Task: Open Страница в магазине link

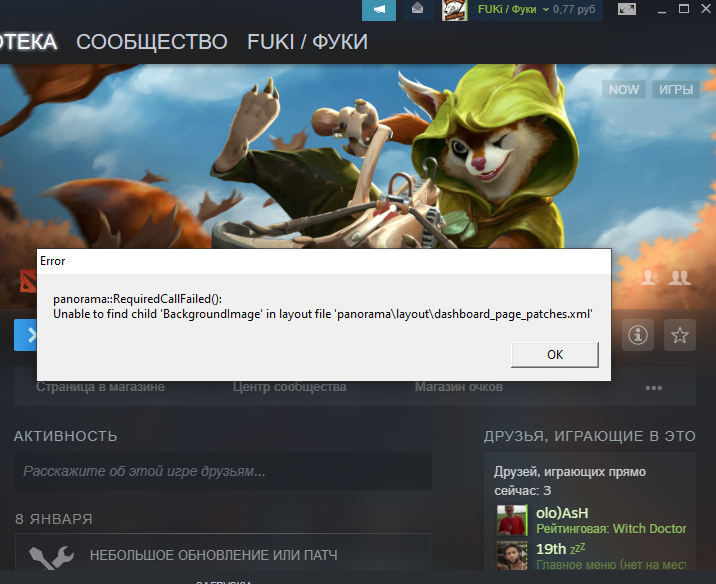Action: 100,387
